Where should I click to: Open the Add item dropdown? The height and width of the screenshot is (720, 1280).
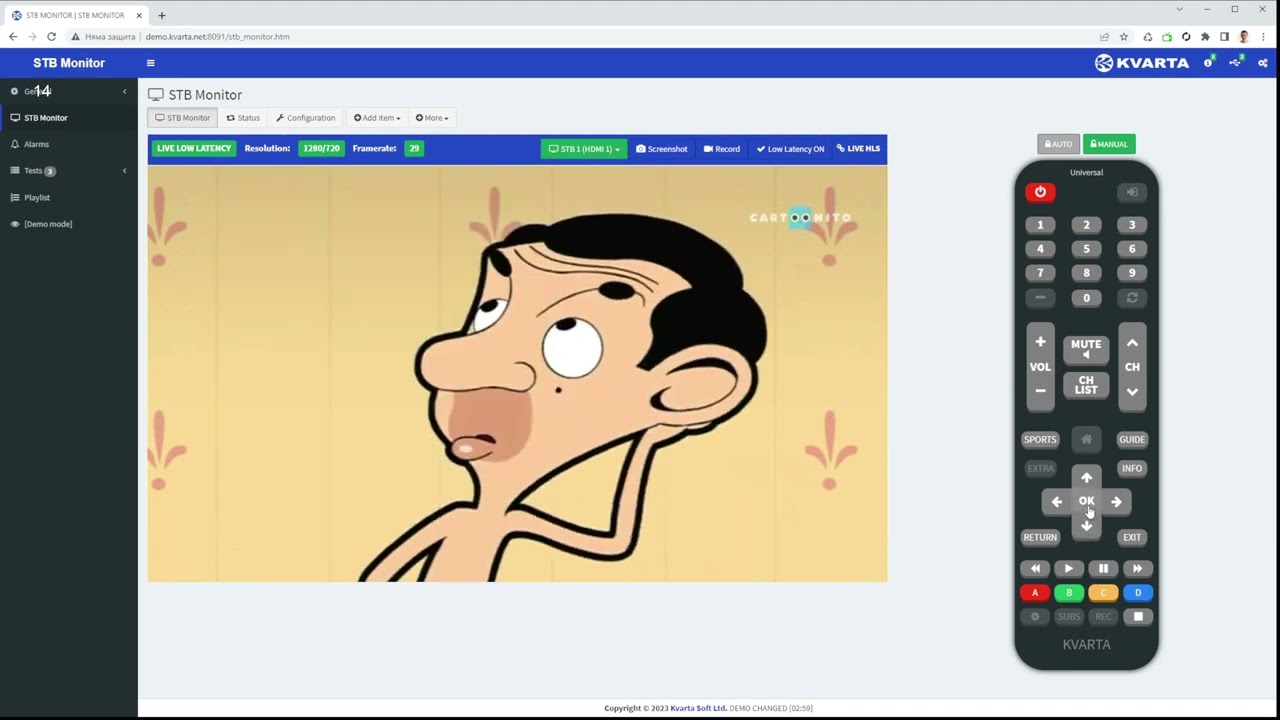click(377, 118)
